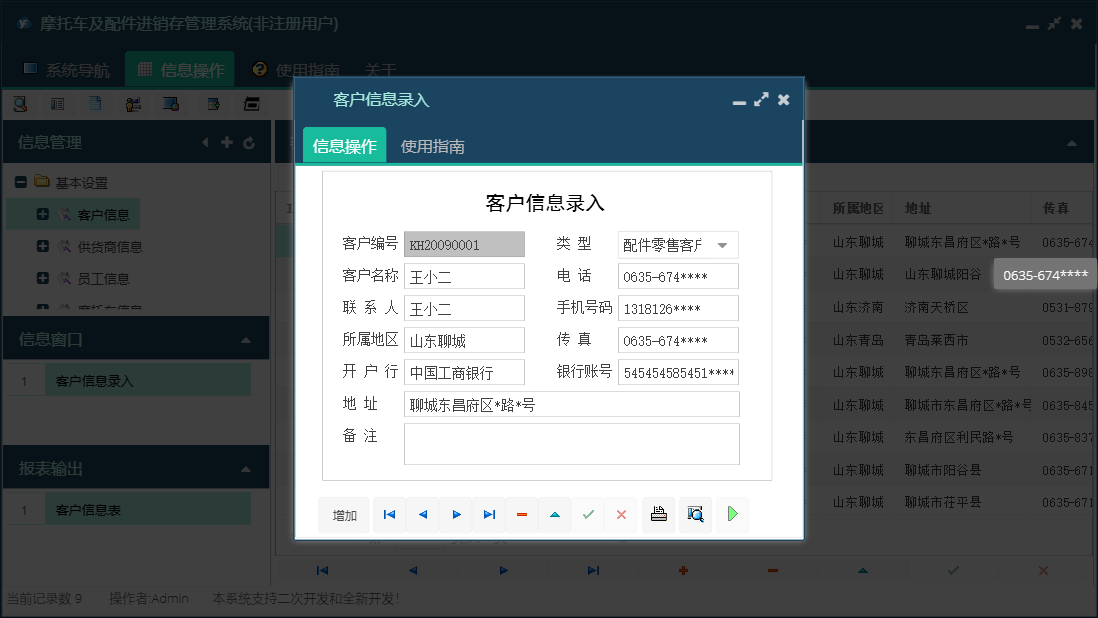This screenshot has height=618, width=1098.
Task: Open print preview in the customer entry dialog
Action: pyautogui.click(x=695, y=514)
